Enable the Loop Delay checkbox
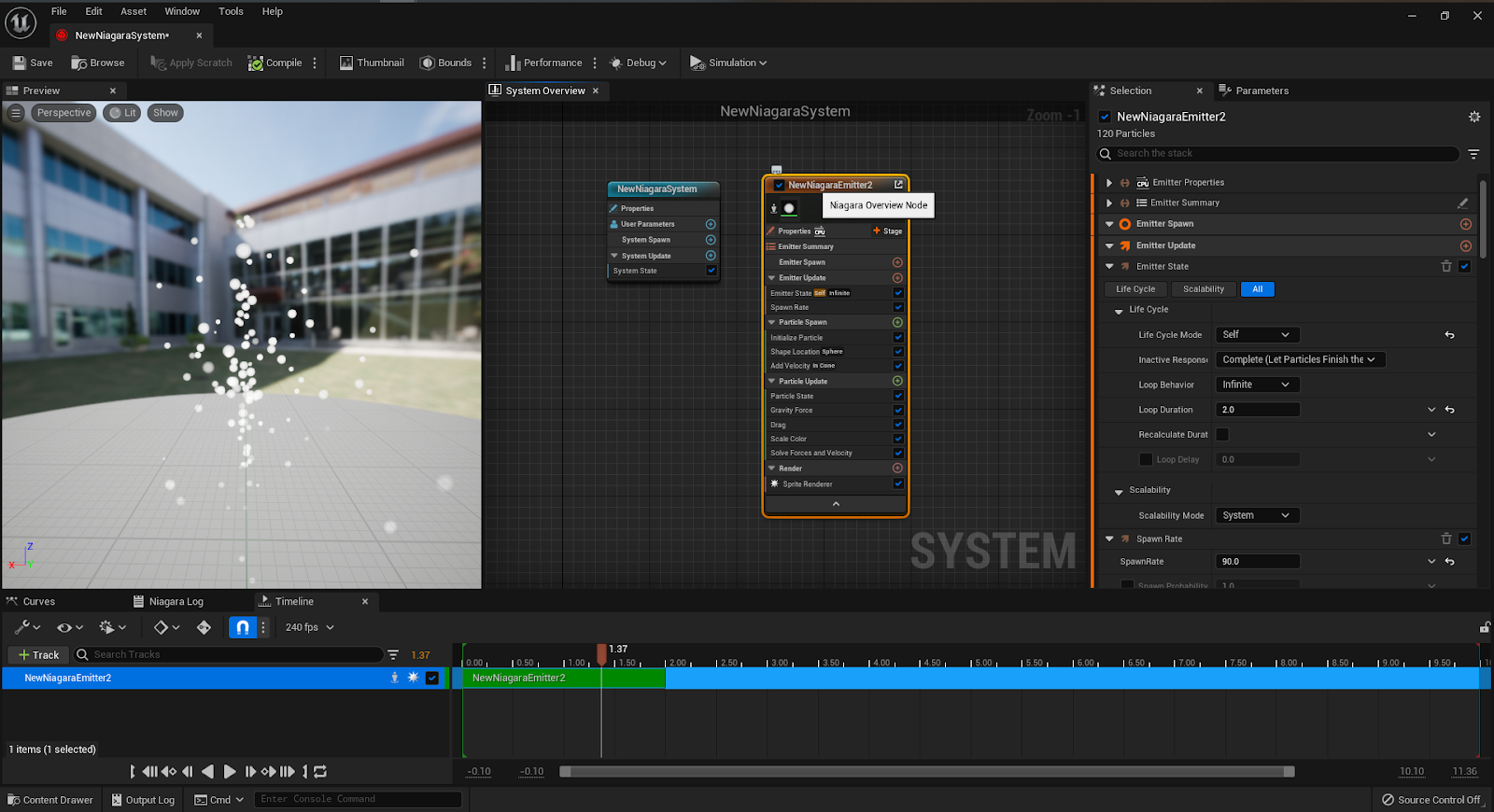This screenshot has width=1494, height=812. tap(1146, 459)
